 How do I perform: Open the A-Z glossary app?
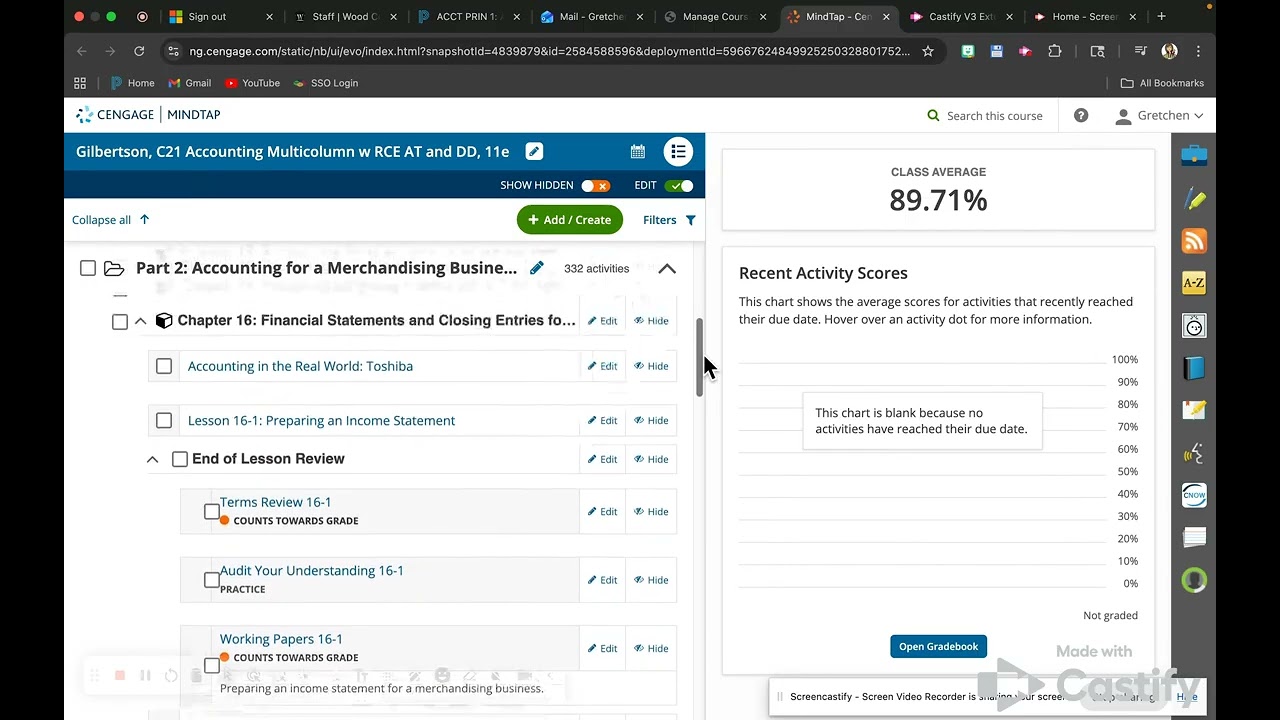1194,283
